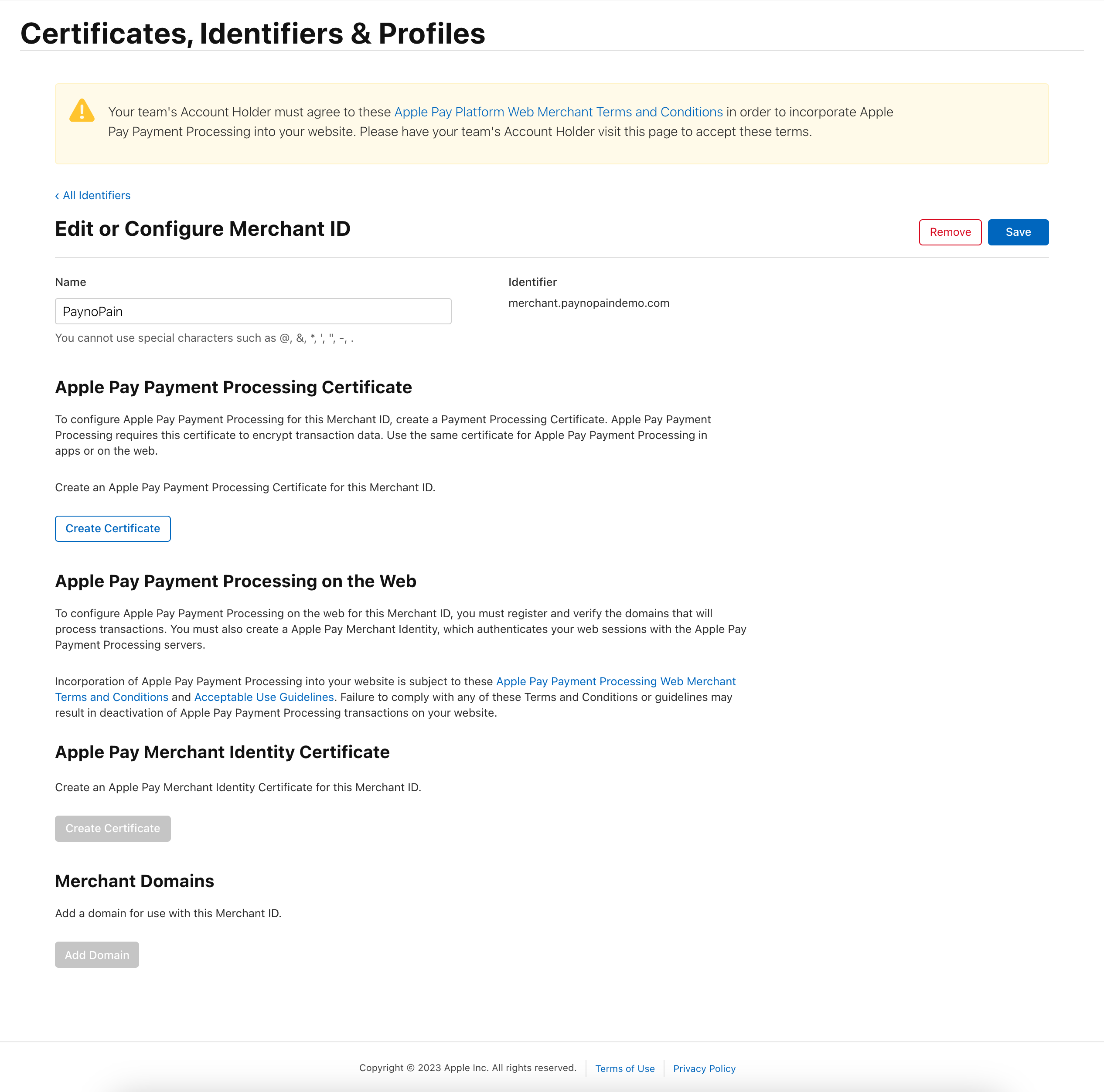Click the red Remove button
Viewport: 1104px width, 1092px height.
[950, 232]
